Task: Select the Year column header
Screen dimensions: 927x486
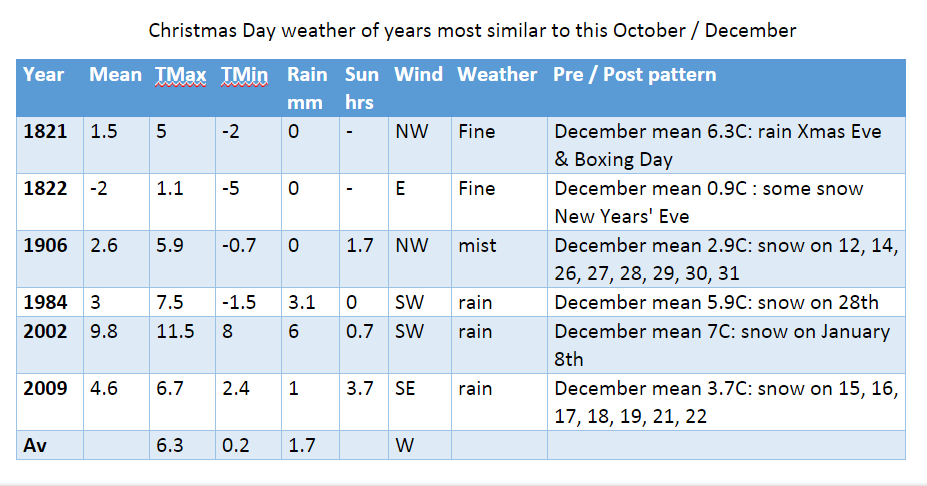Action: click(x=44, y=75)
